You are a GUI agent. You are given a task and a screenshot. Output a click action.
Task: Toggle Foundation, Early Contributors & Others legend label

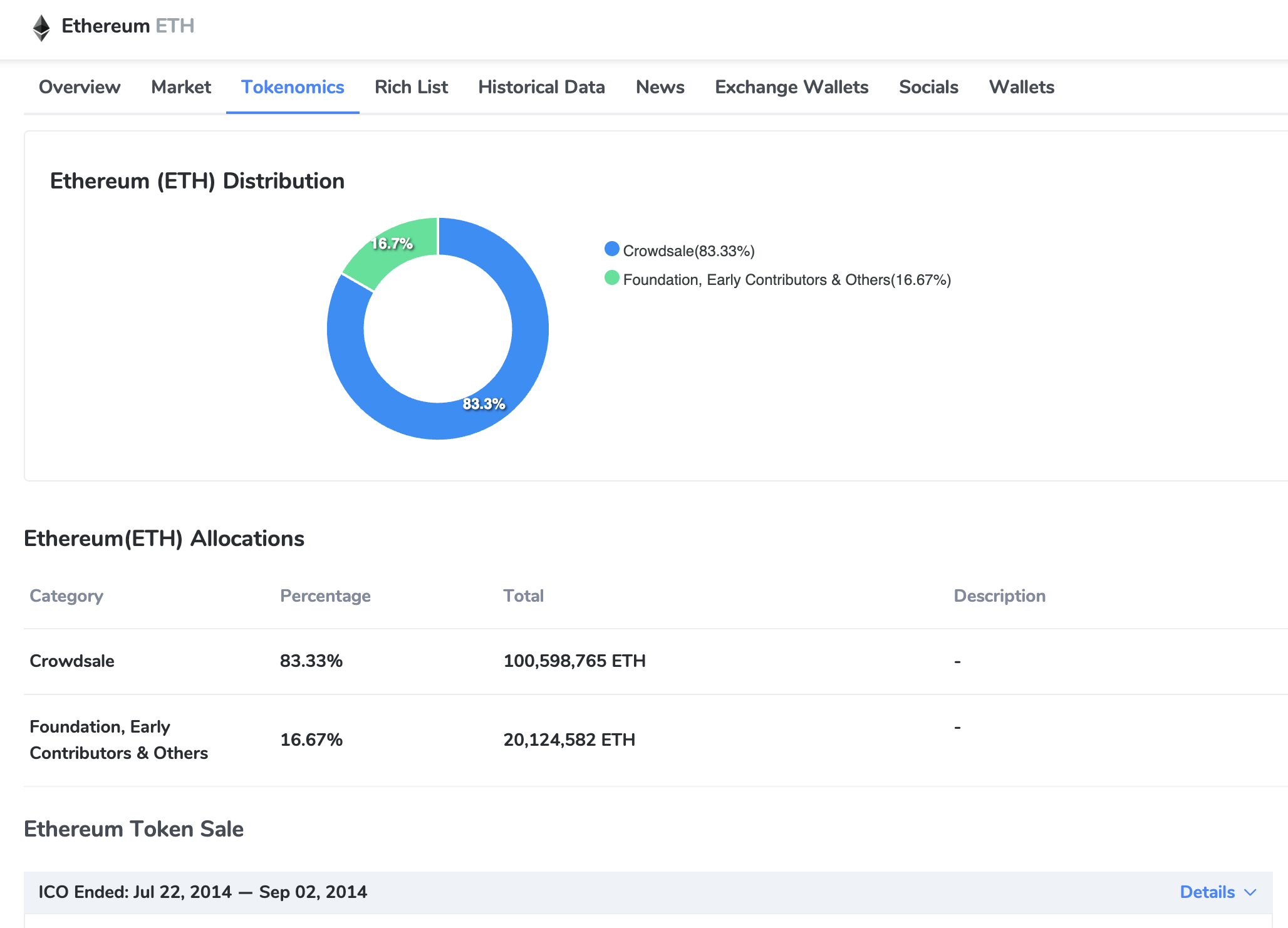coord(787,280)
